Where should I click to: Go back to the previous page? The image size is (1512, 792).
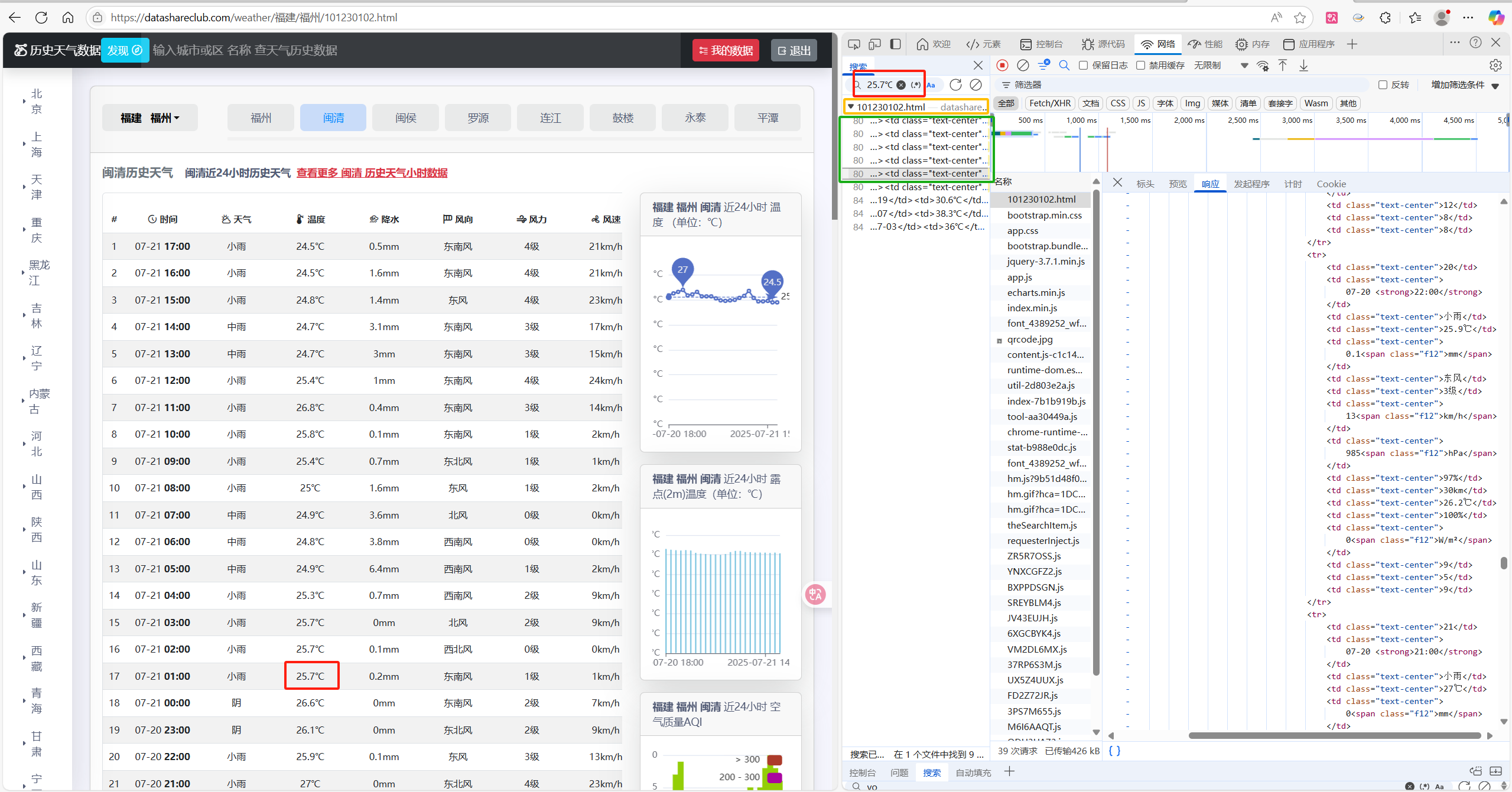coord(15,18)
